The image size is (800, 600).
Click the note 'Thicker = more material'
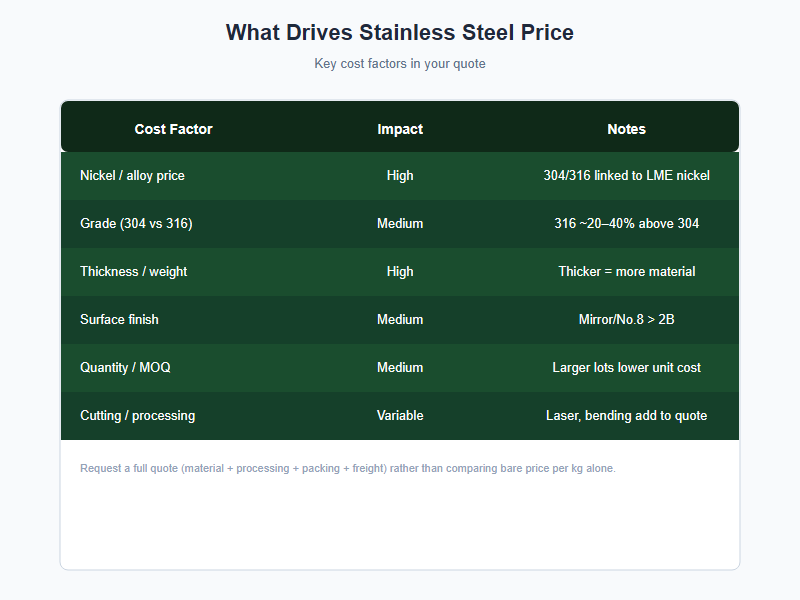coord(627,271)
